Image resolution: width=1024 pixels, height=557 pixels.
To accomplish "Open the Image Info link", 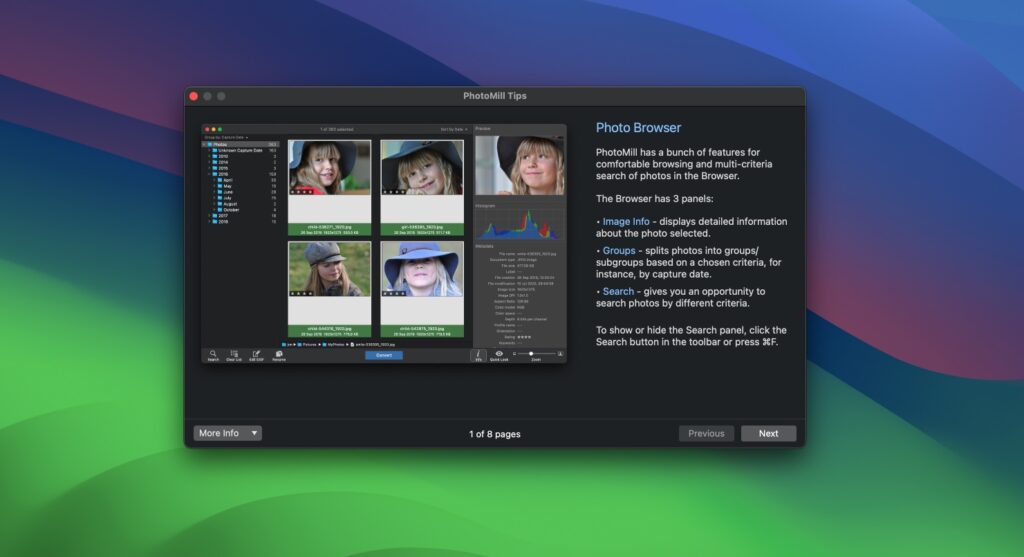I will pos(626,221).
